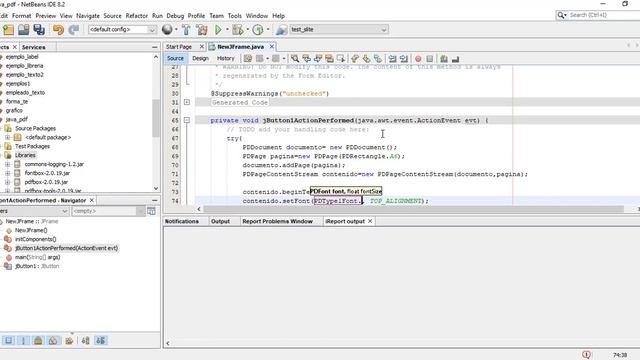The height and width of the screenshot is (360, 640).
Task: Expand the fontbox-2.0.19.jar node
Action: pyautogui.click(x=7, y=173)
